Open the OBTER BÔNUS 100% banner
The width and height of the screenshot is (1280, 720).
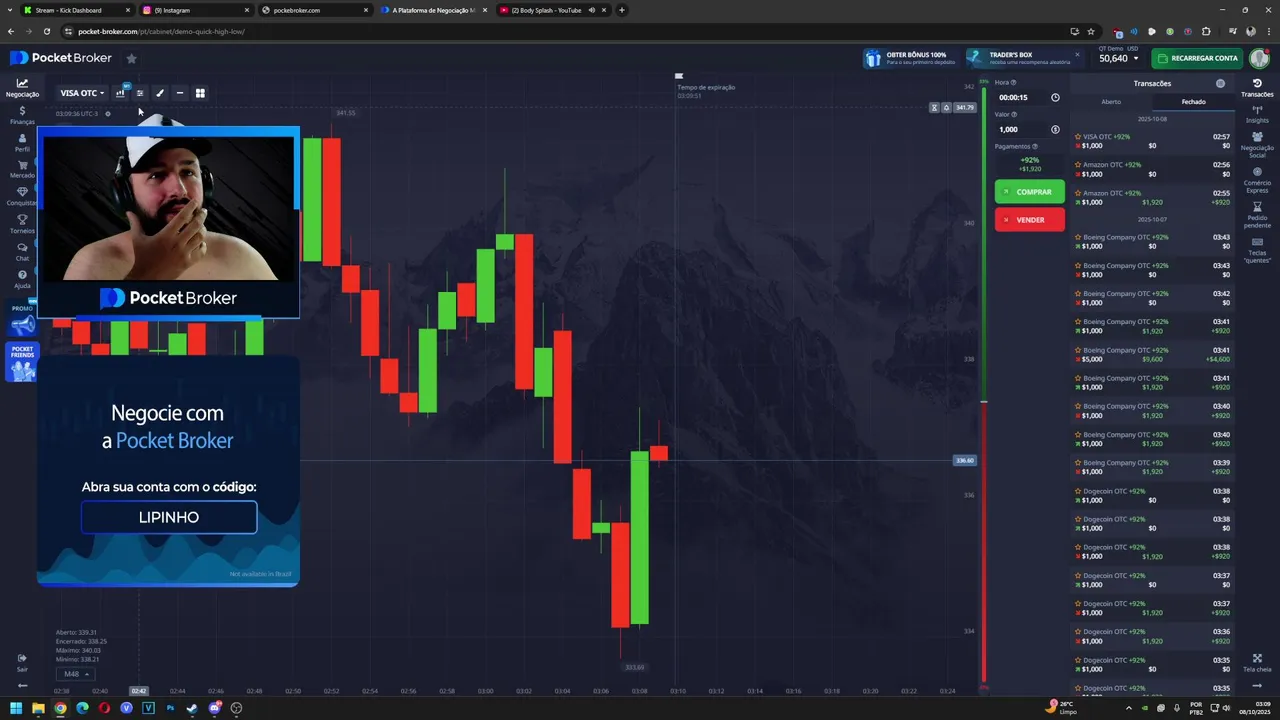pyautogui.click(x=909, y=58)
